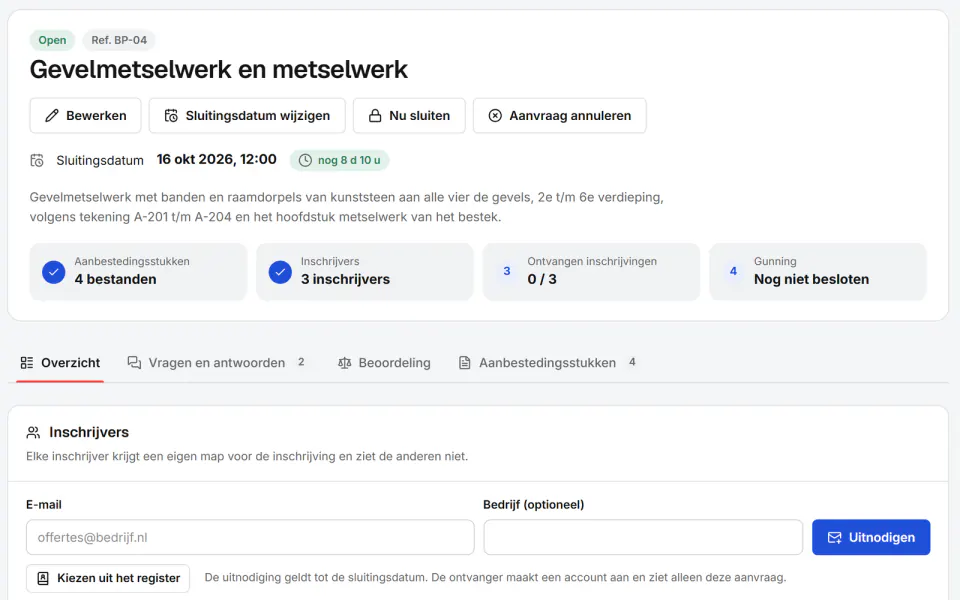Screen dimensions: 960x600
Task: Click the count badge 4 on Aanbestedingsstukken tab
Action: pyautogui.click(x=632, y=362)
